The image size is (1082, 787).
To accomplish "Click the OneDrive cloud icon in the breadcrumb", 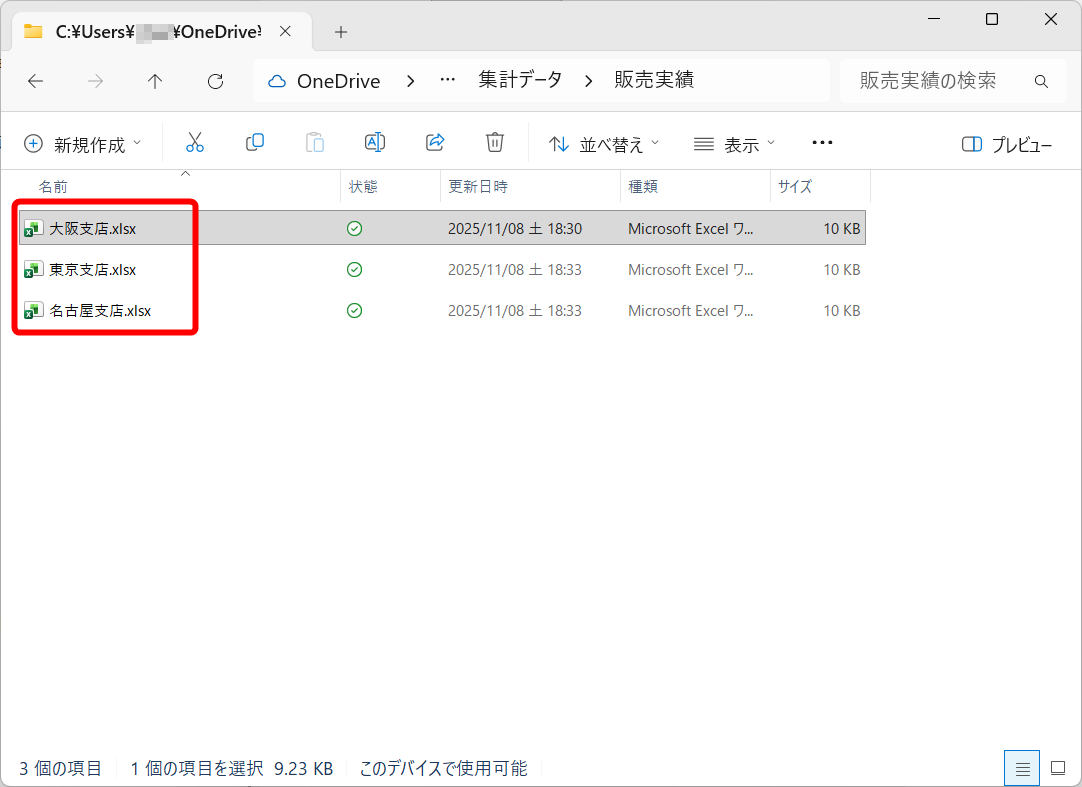I will point(281,81).
